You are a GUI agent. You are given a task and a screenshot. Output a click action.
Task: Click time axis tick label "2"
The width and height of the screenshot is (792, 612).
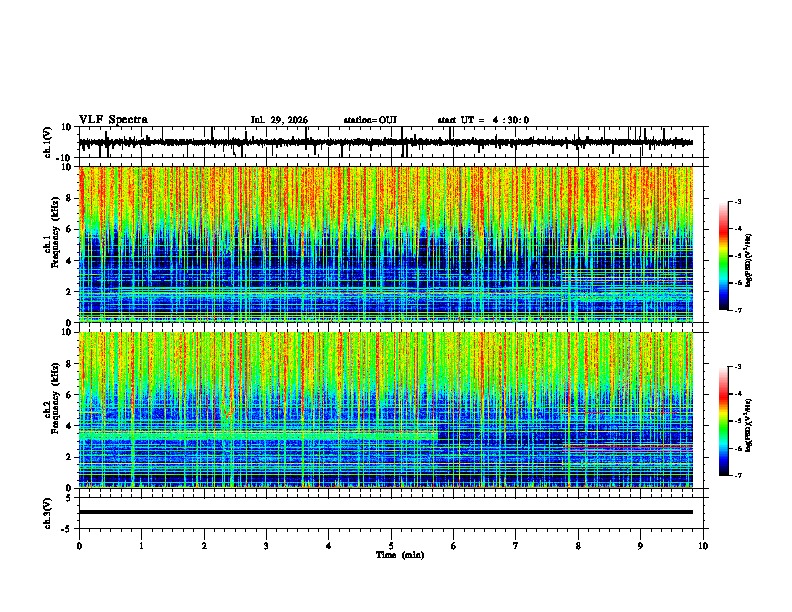point(204,546)
